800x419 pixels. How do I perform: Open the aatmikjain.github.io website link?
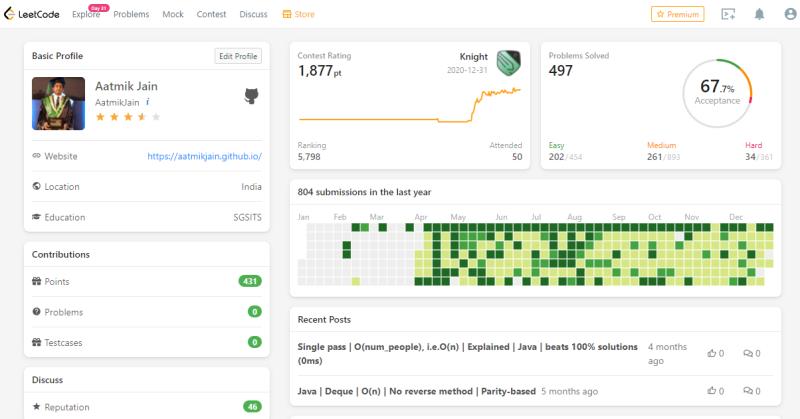point(204,156)
